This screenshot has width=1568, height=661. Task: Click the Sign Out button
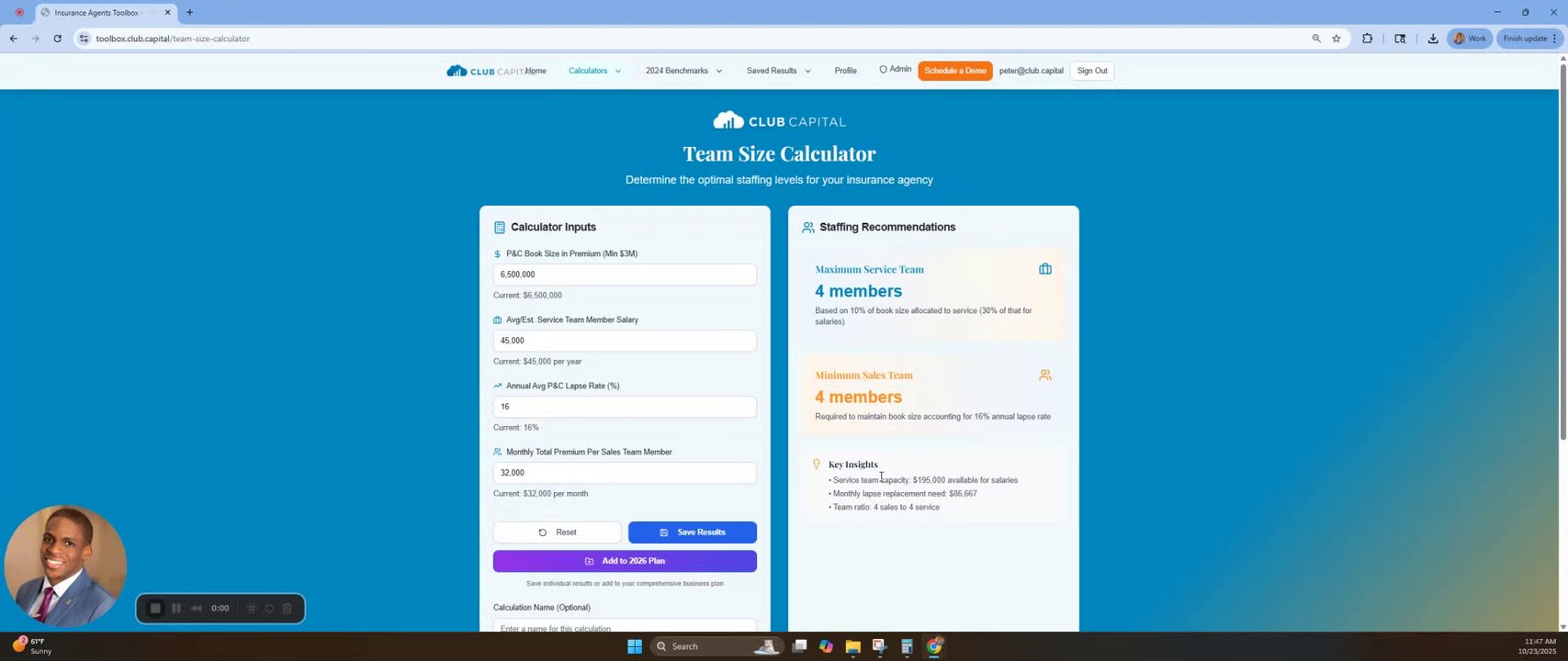[1092, 71]
